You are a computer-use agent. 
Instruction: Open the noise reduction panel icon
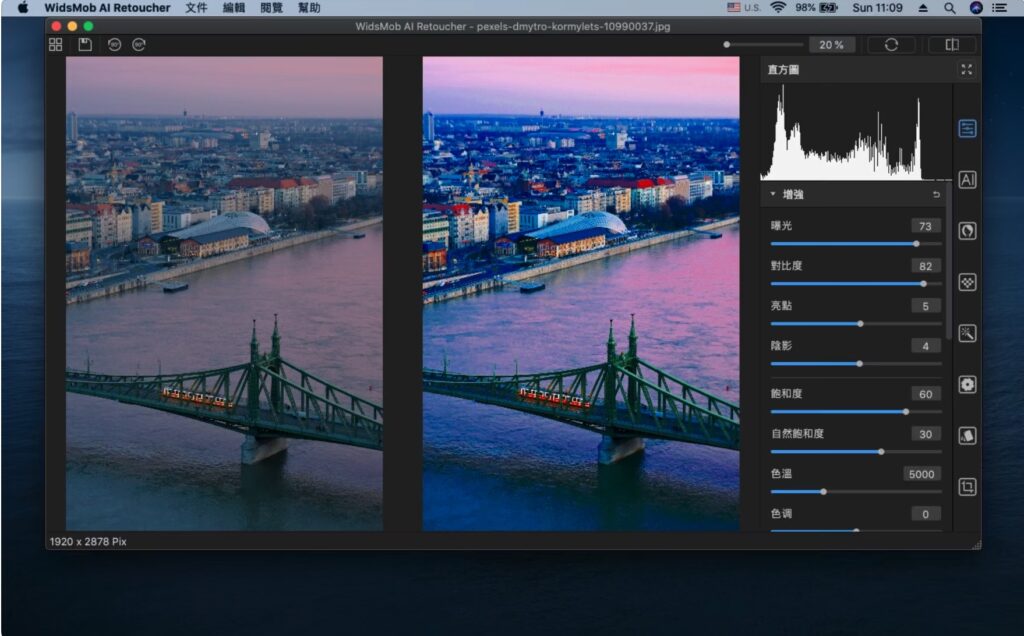(966, 282)
